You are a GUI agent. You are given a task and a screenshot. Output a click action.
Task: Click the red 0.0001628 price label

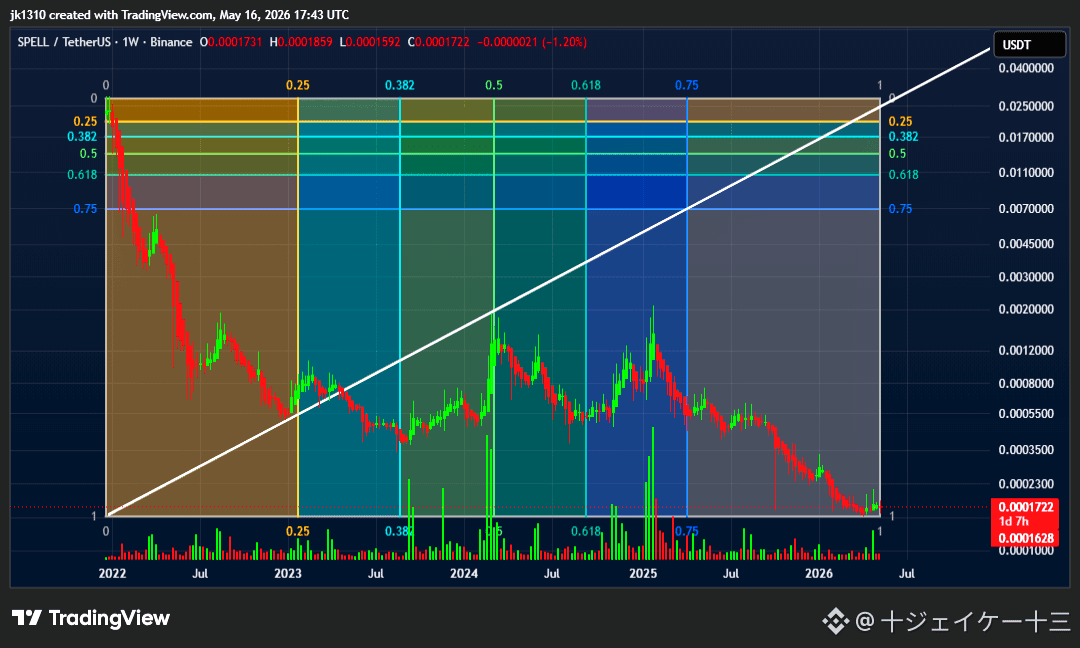click(1026, 538)
